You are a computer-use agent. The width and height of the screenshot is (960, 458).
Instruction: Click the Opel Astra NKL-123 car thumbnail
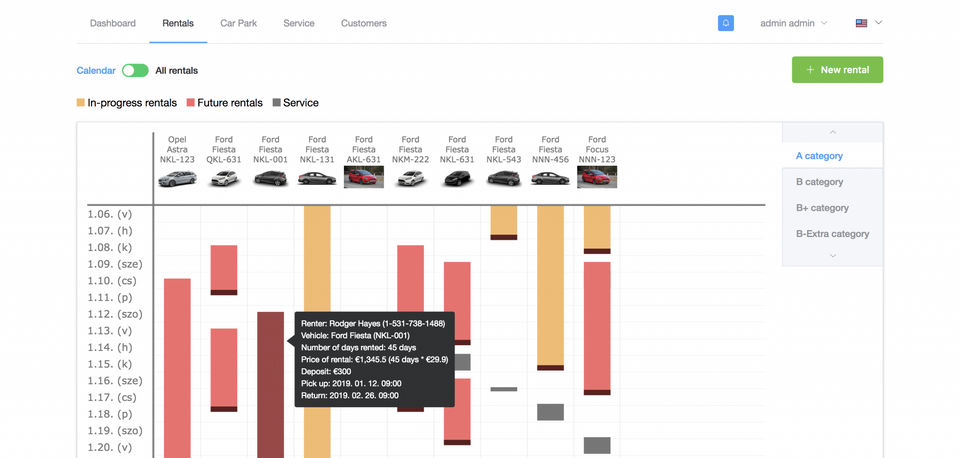click(177, 178)
